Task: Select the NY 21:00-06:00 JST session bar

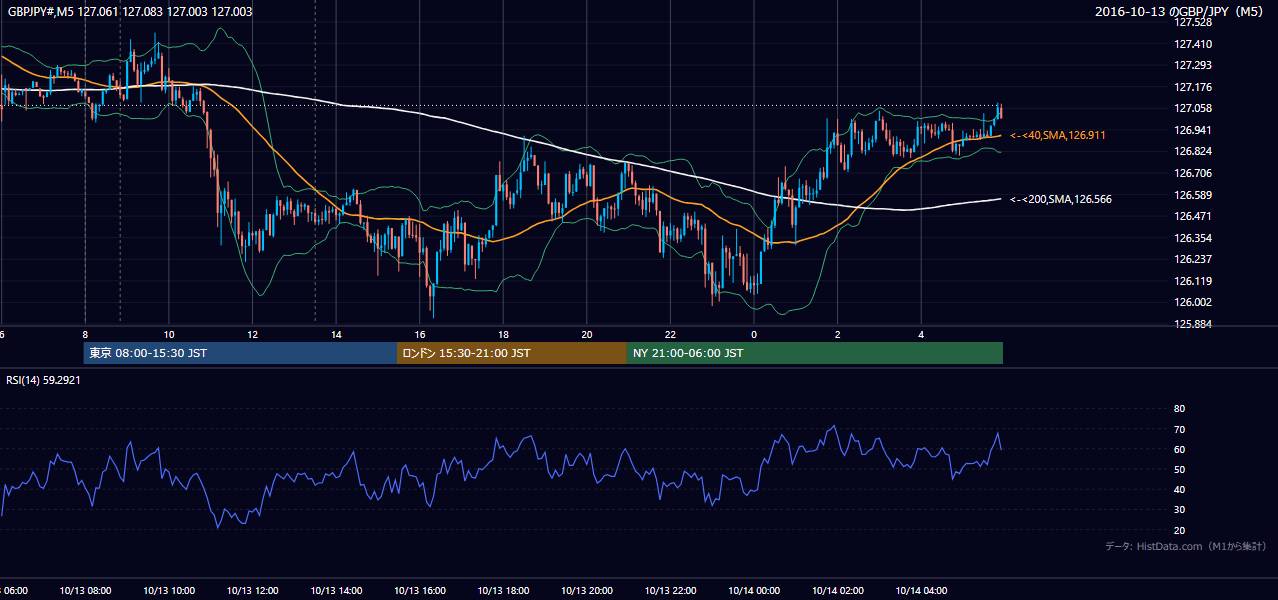Action: coord(815,353)
